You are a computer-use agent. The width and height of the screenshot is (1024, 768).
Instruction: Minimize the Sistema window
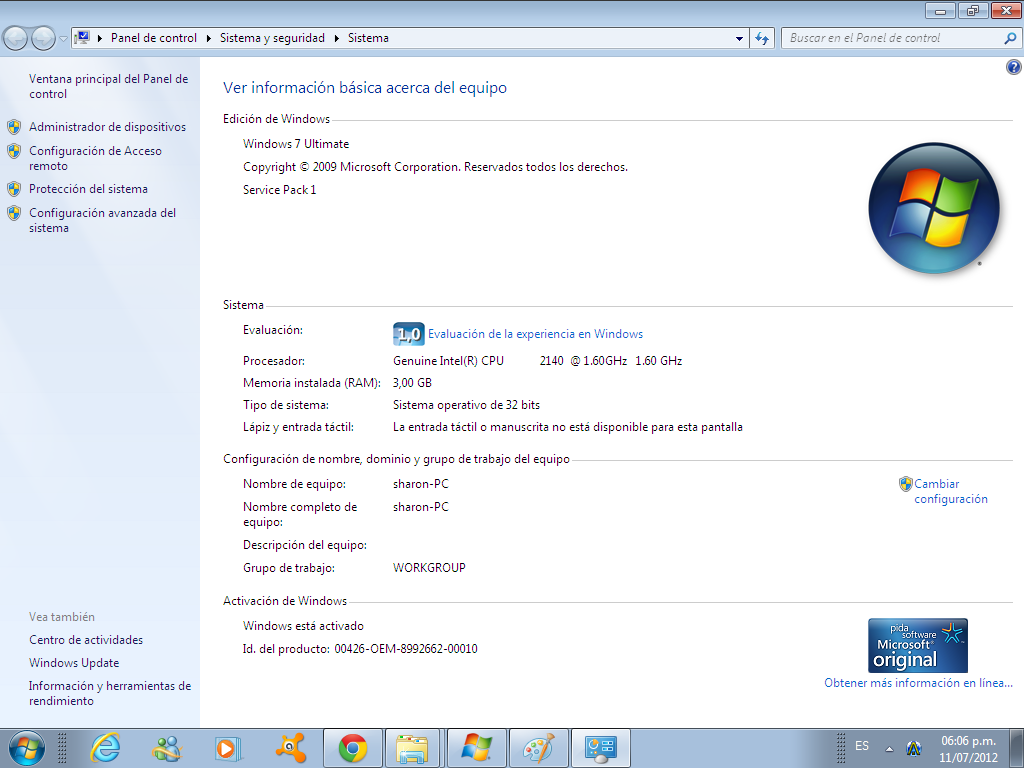(x=940, y=10)
